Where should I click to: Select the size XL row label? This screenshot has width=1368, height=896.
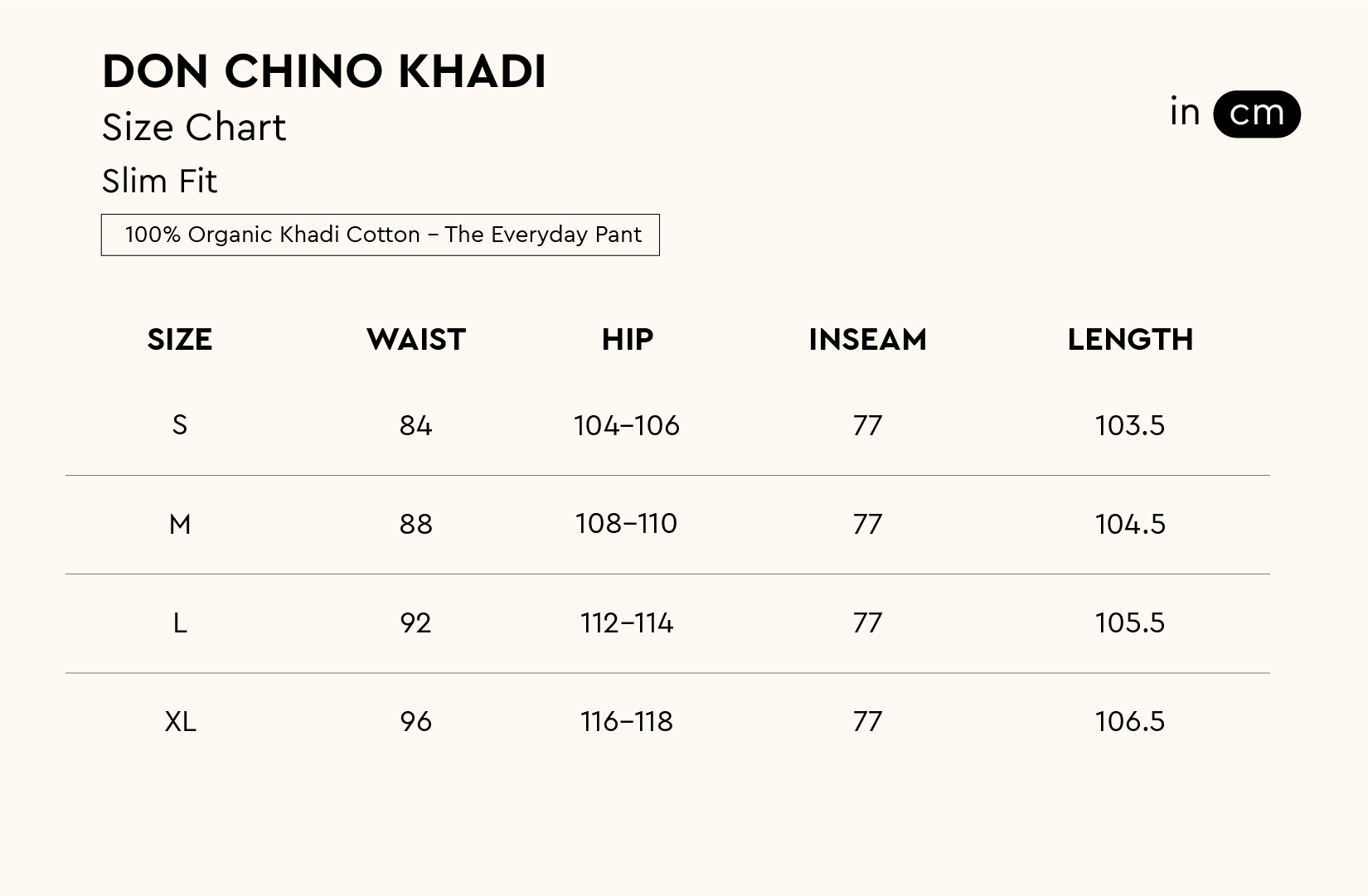tap(181, 721)
